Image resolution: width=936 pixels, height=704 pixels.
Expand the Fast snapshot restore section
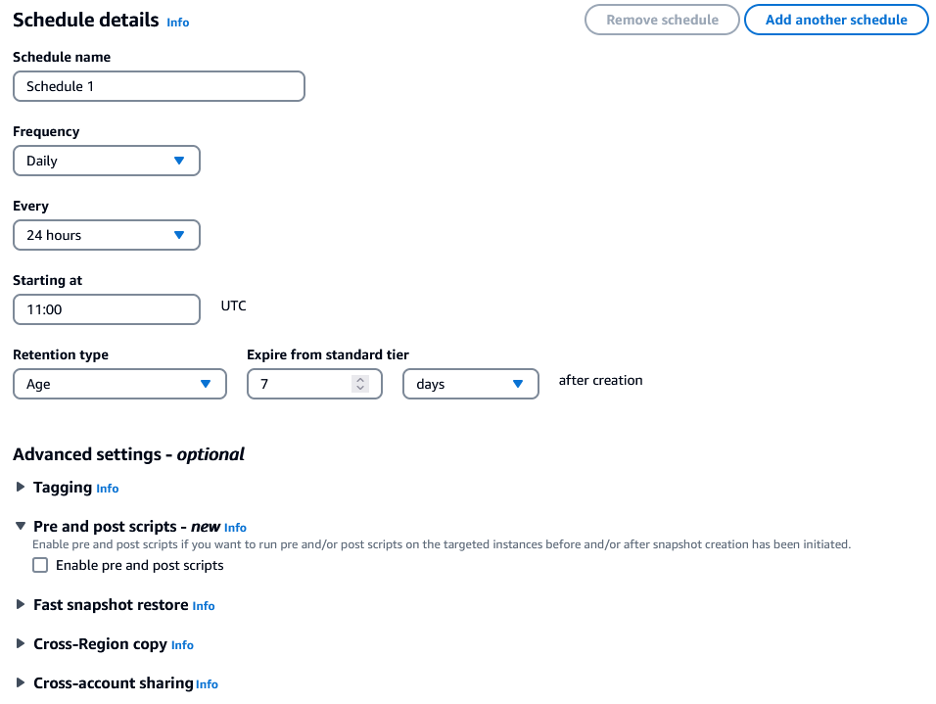point(21,606)
